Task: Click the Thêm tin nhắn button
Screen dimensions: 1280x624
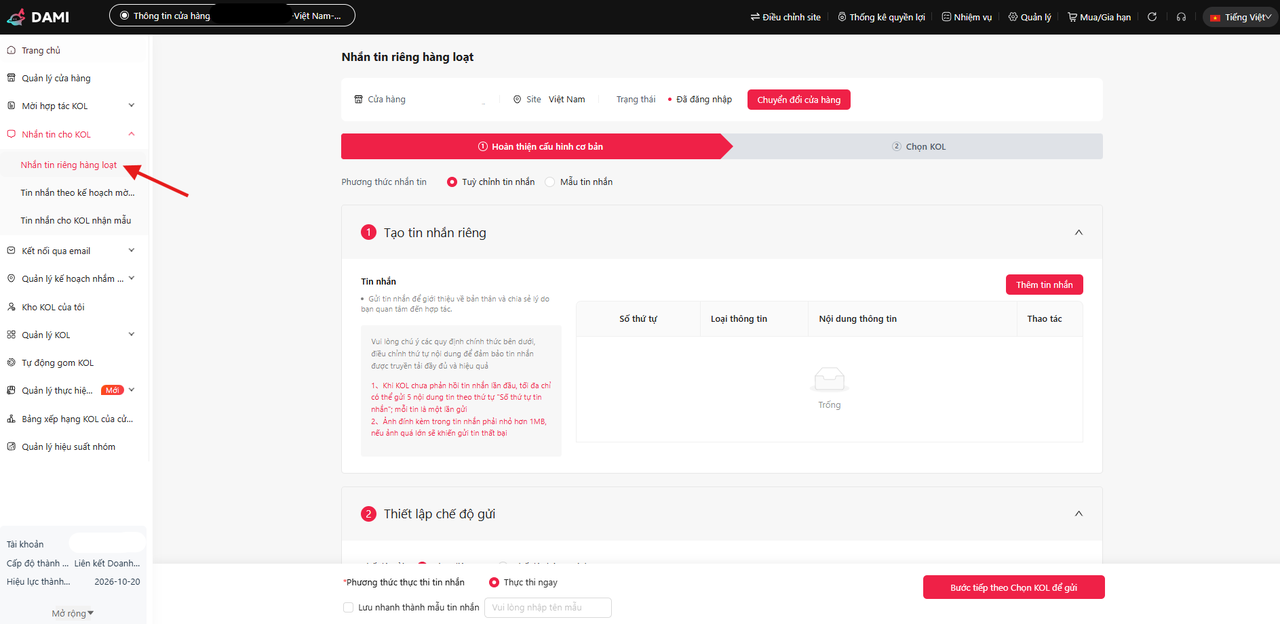Action: (1044, 285)
